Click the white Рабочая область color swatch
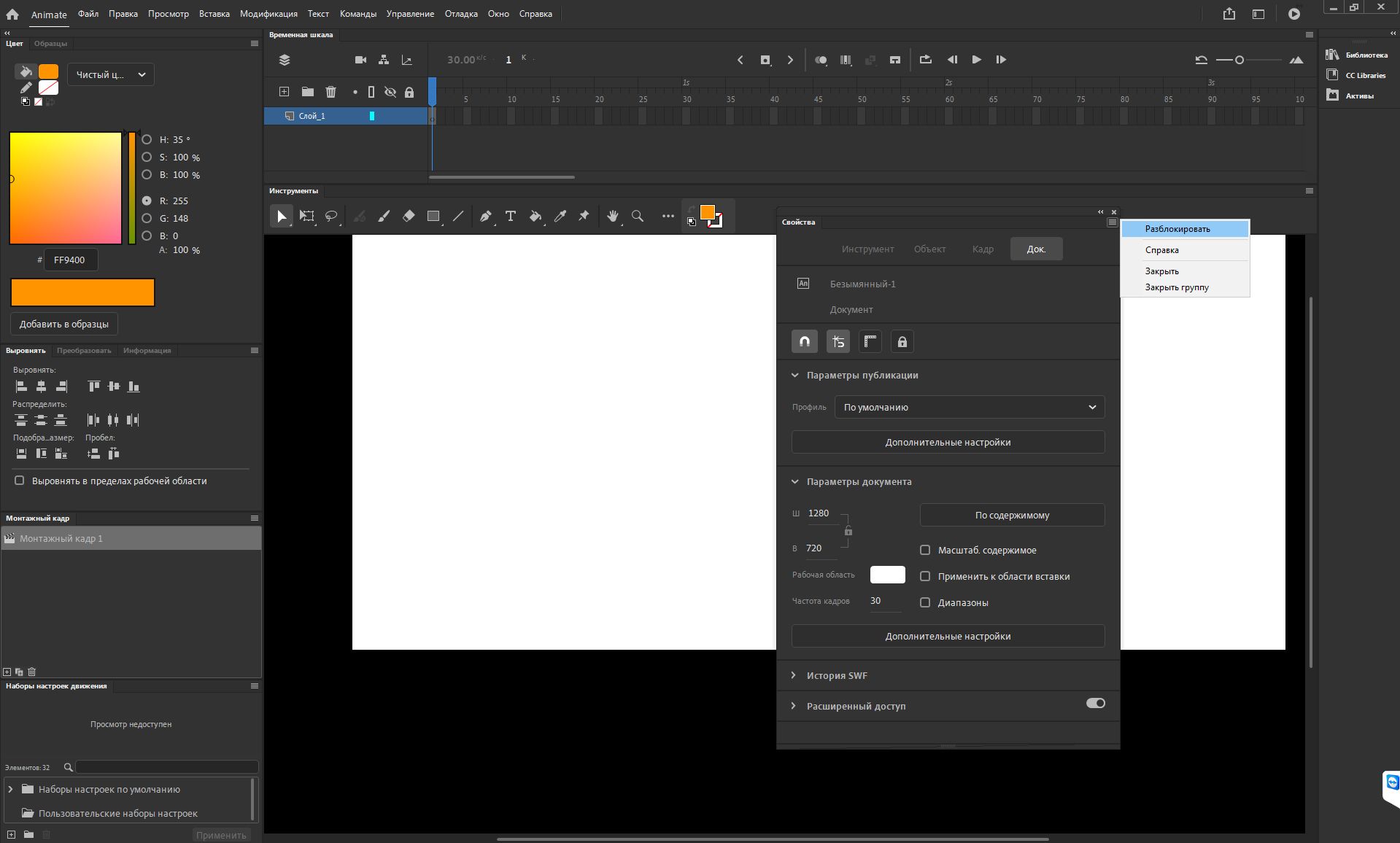This screenshot has height=843, width=1400. click(887, 575)
